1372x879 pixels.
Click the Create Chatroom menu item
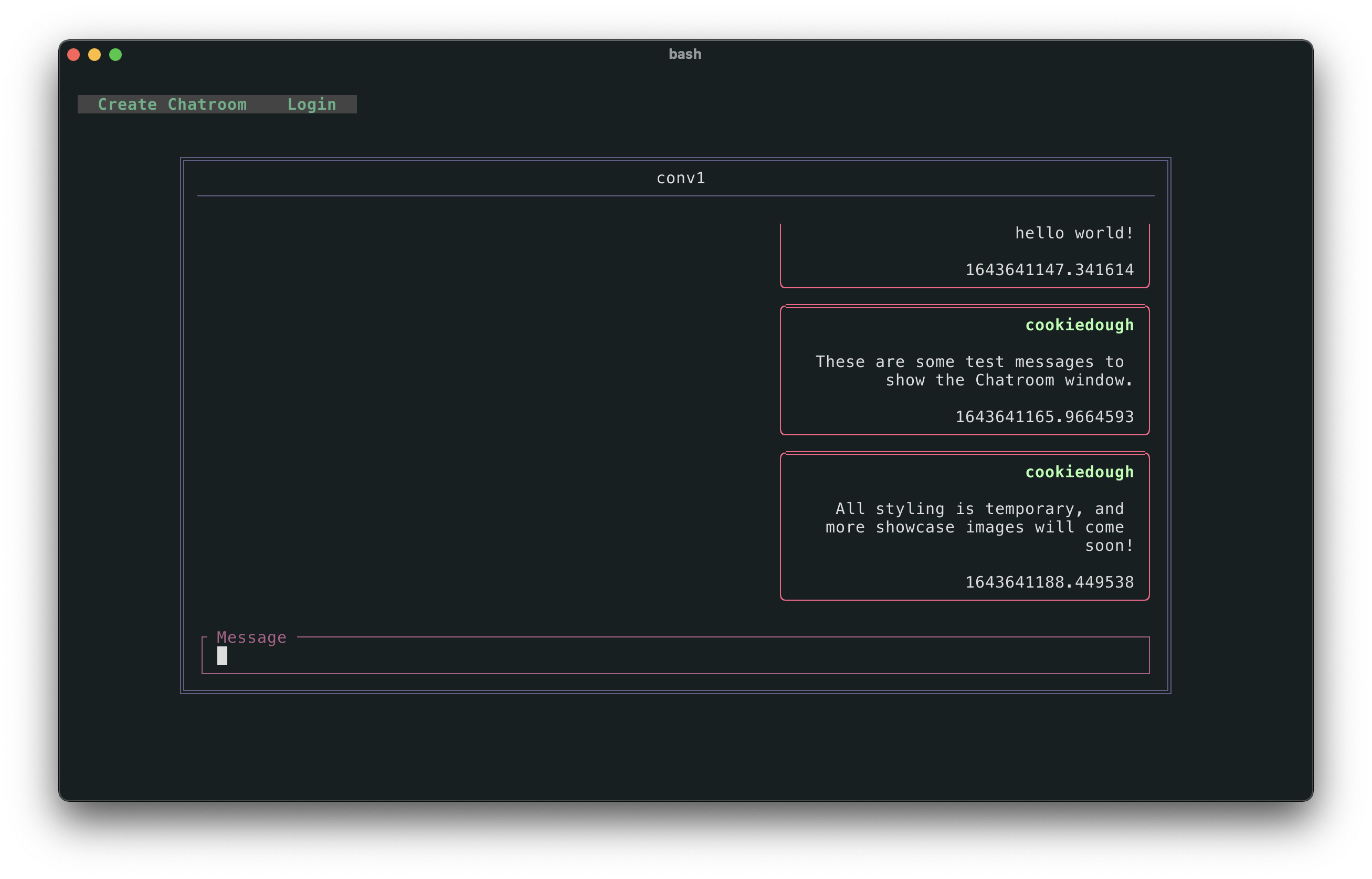pos(172,104)
